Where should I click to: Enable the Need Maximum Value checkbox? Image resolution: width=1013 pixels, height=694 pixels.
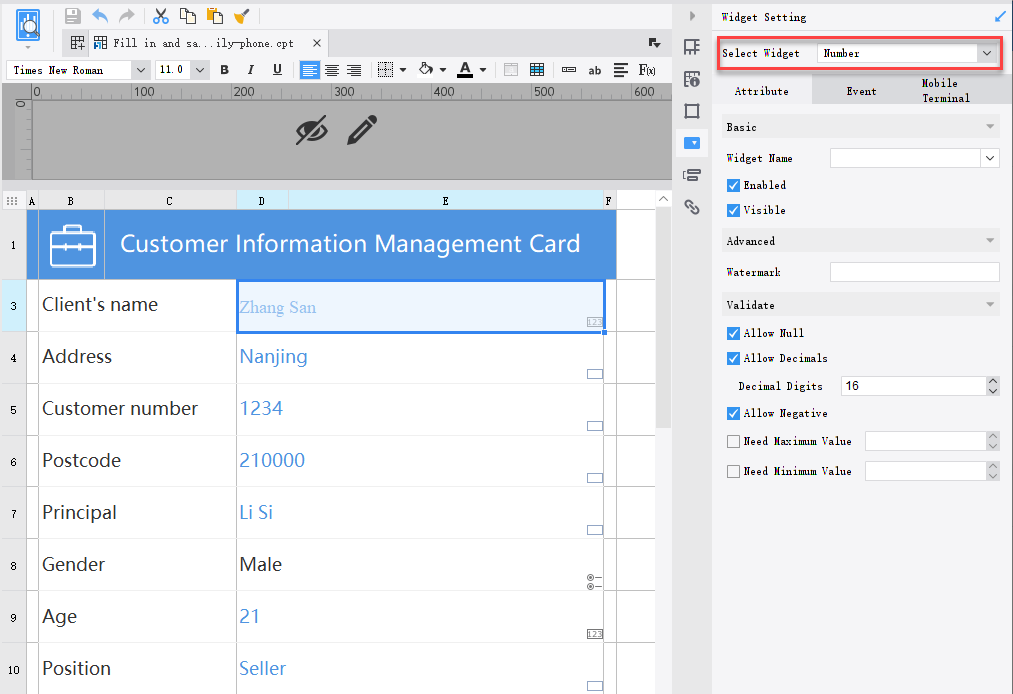pos(733,441)
